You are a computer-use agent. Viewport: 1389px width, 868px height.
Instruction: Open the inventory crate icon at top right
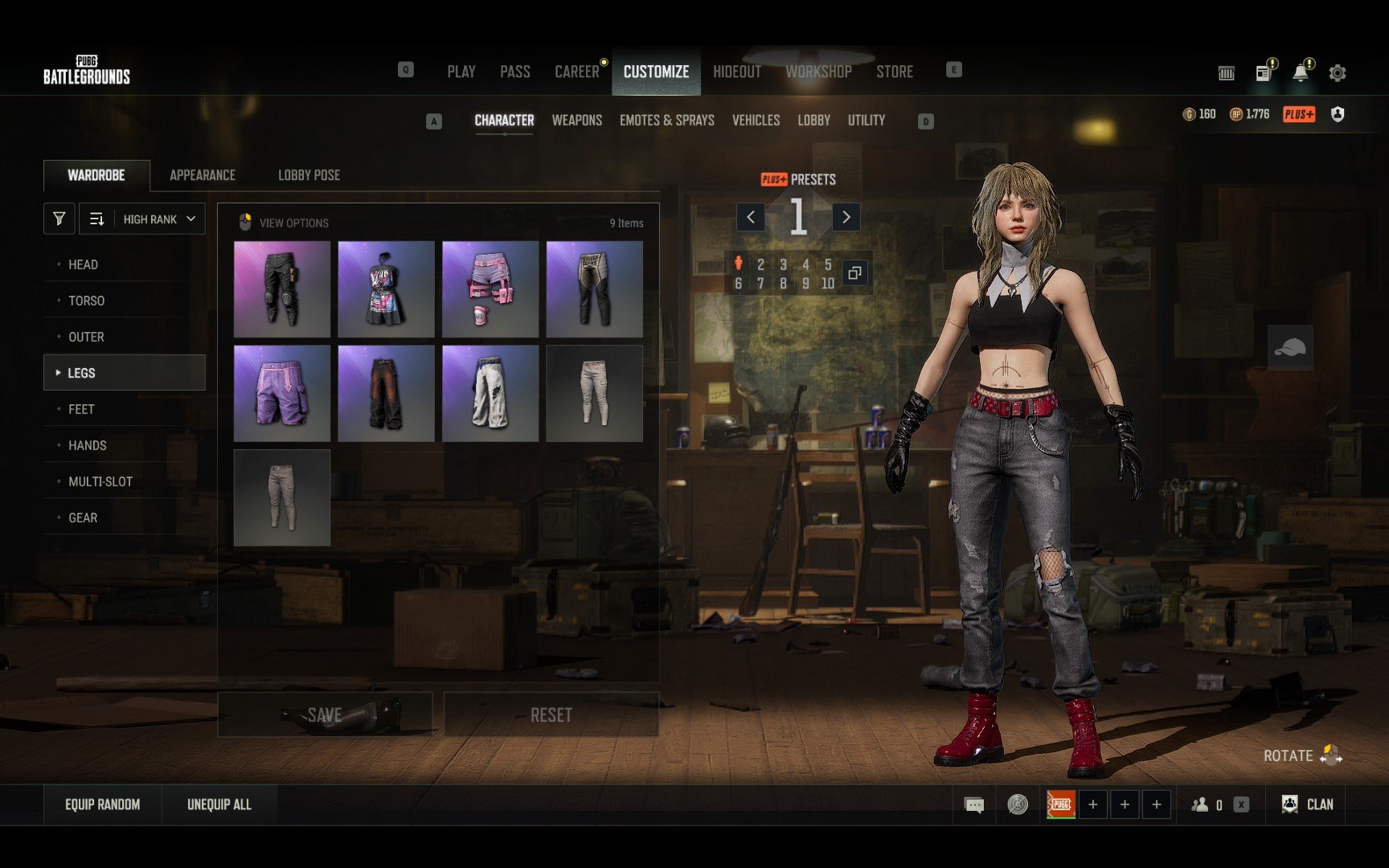(x=1226, y=73)
